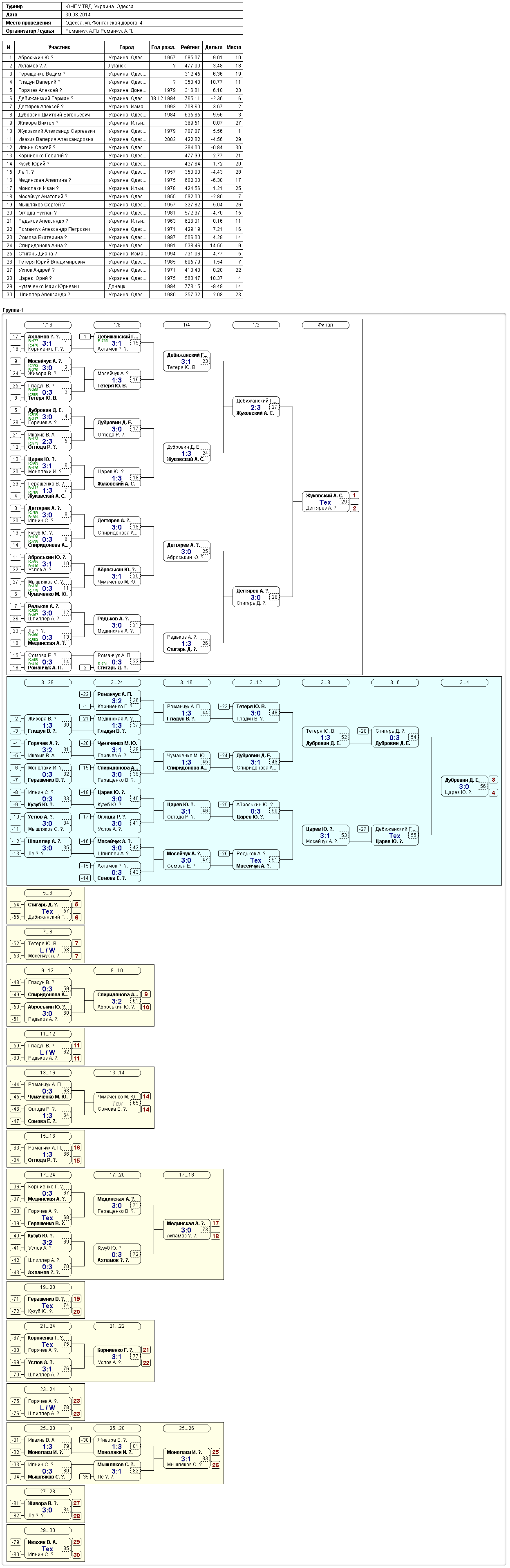Click the 1/4 round label
The image size is (510, 1568).
point(186,325)
